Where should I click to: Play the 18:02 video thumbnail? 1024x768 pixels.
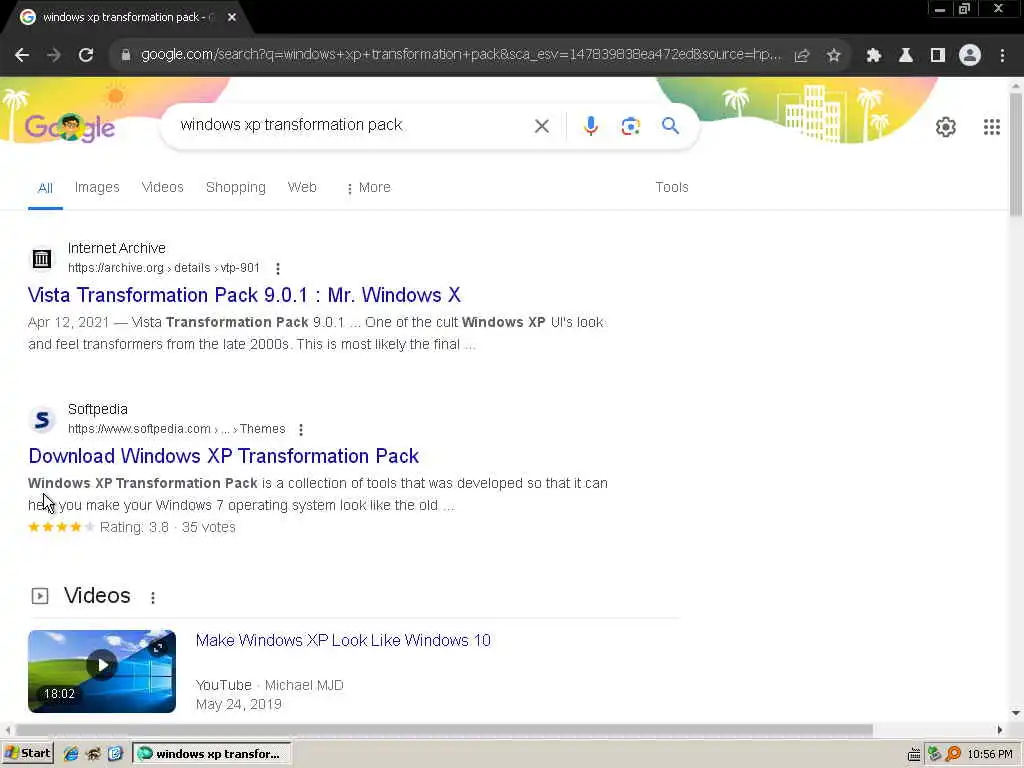(102, 671)
